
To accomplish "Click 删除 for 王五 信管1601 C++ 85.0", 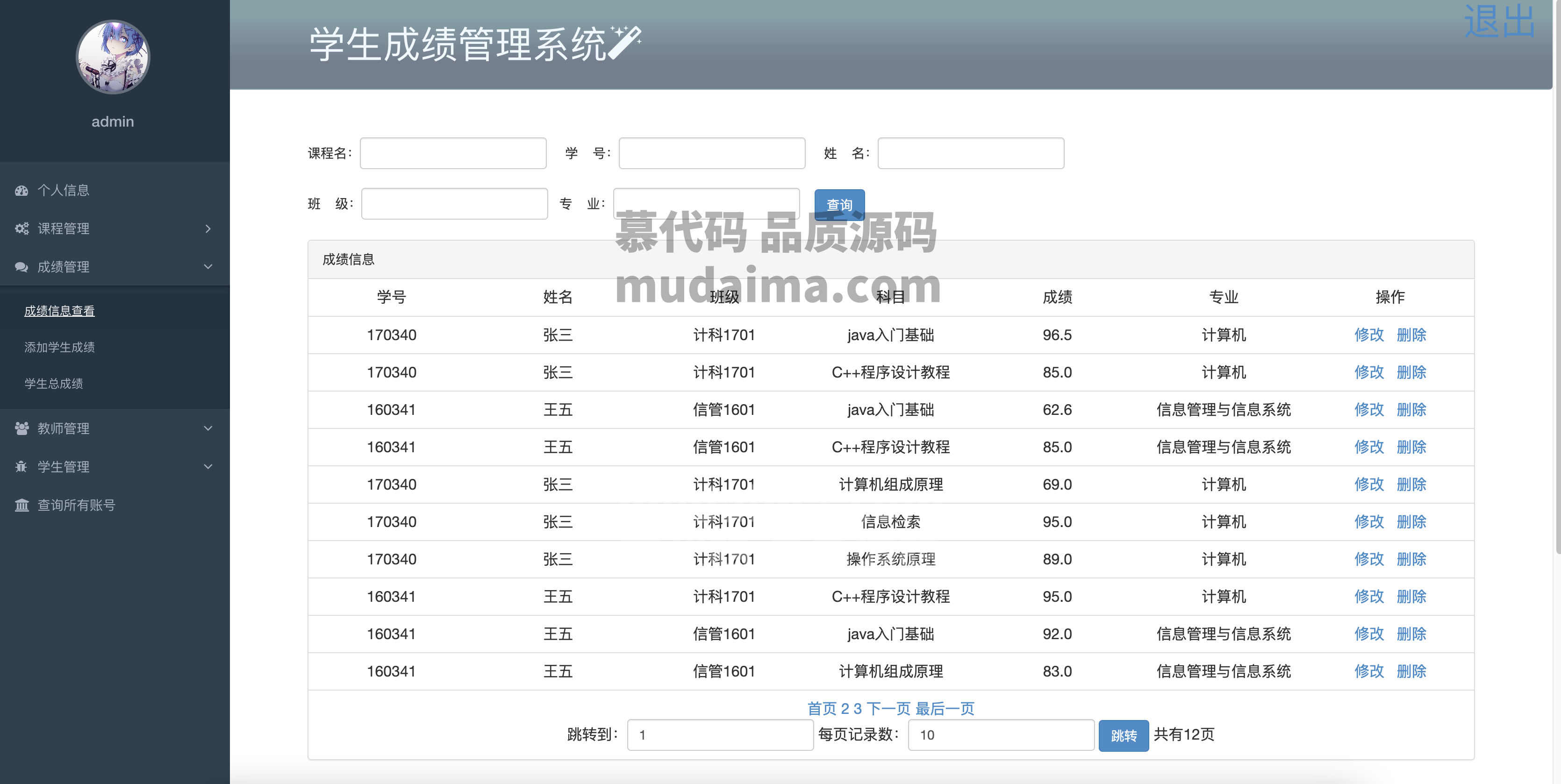I will (x=1411, y=447).
